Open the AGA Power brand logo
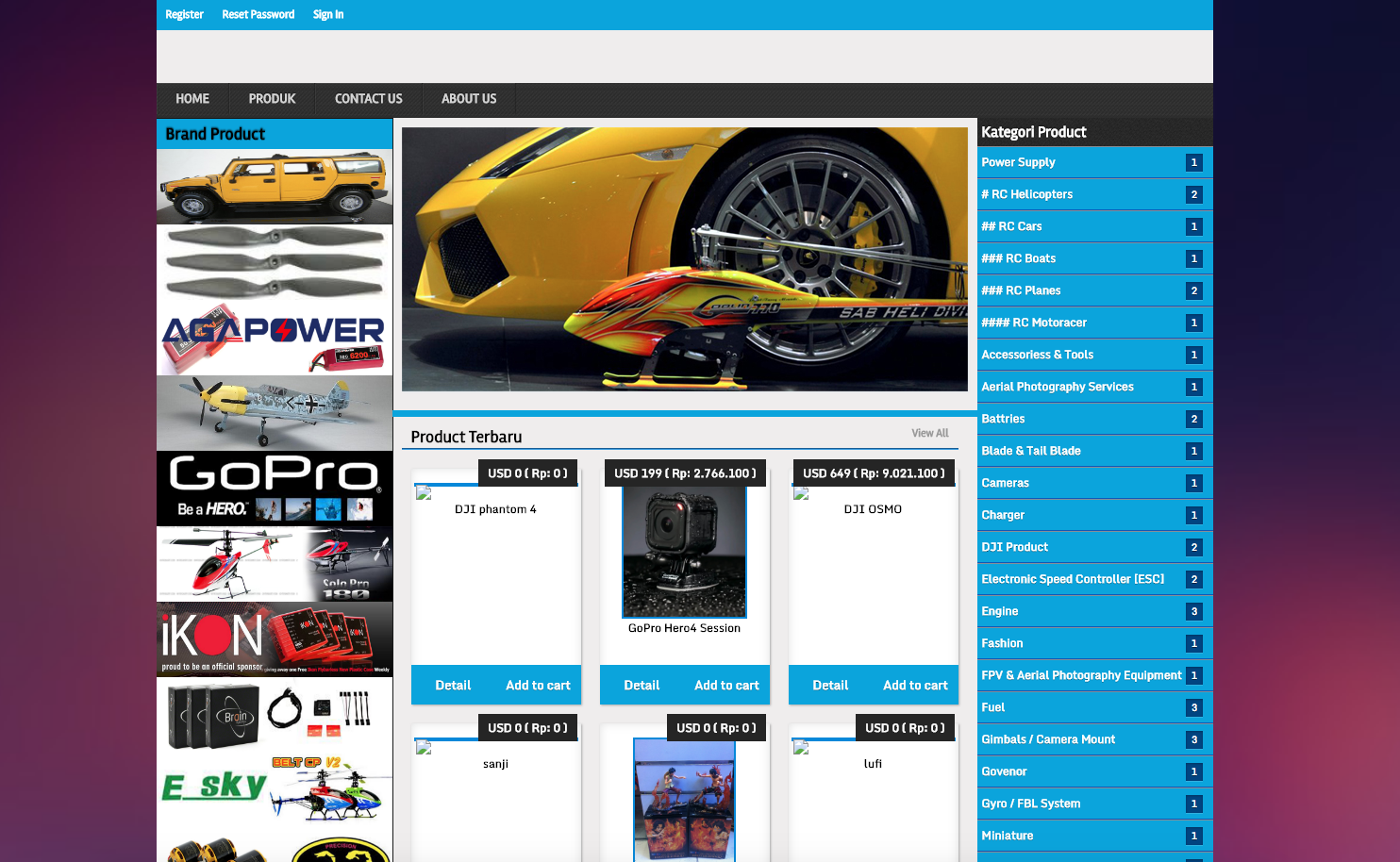The image size is (1400, 862). tap(274, 338)
